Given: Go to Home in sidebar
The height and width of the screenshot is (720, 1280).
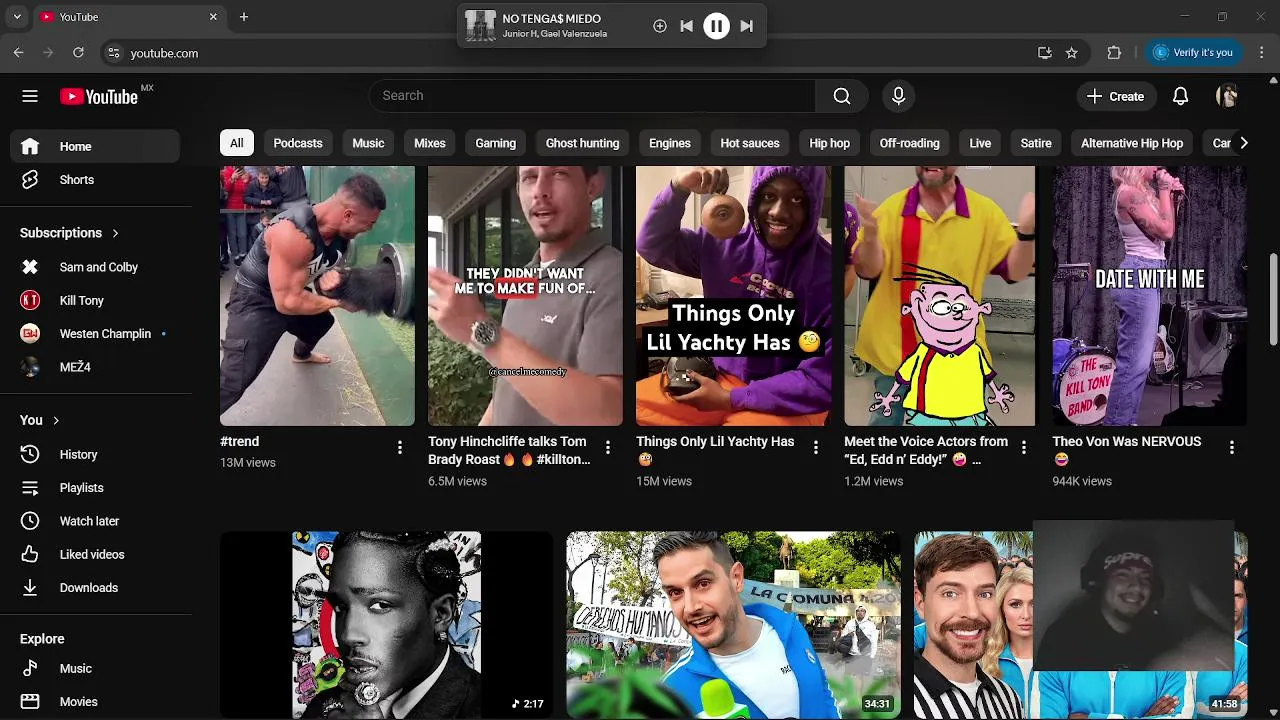Looking at the screenshot, I should tap(95, 146).
